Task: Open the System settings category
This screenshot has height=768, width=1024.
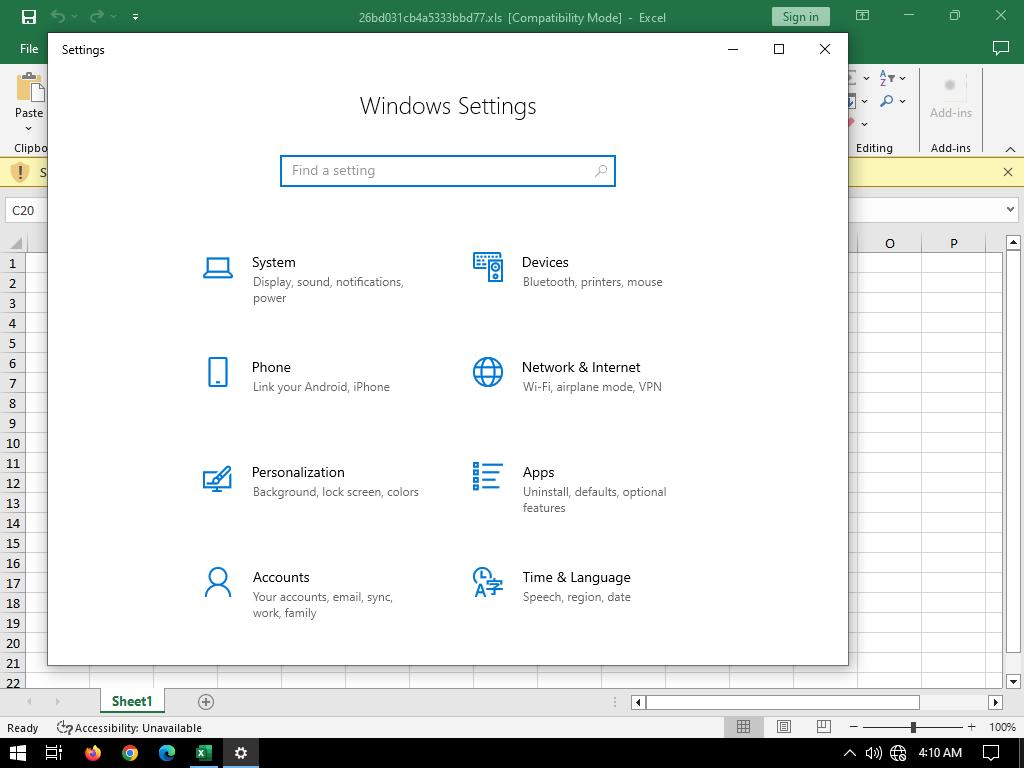Action: click(273, 263)
